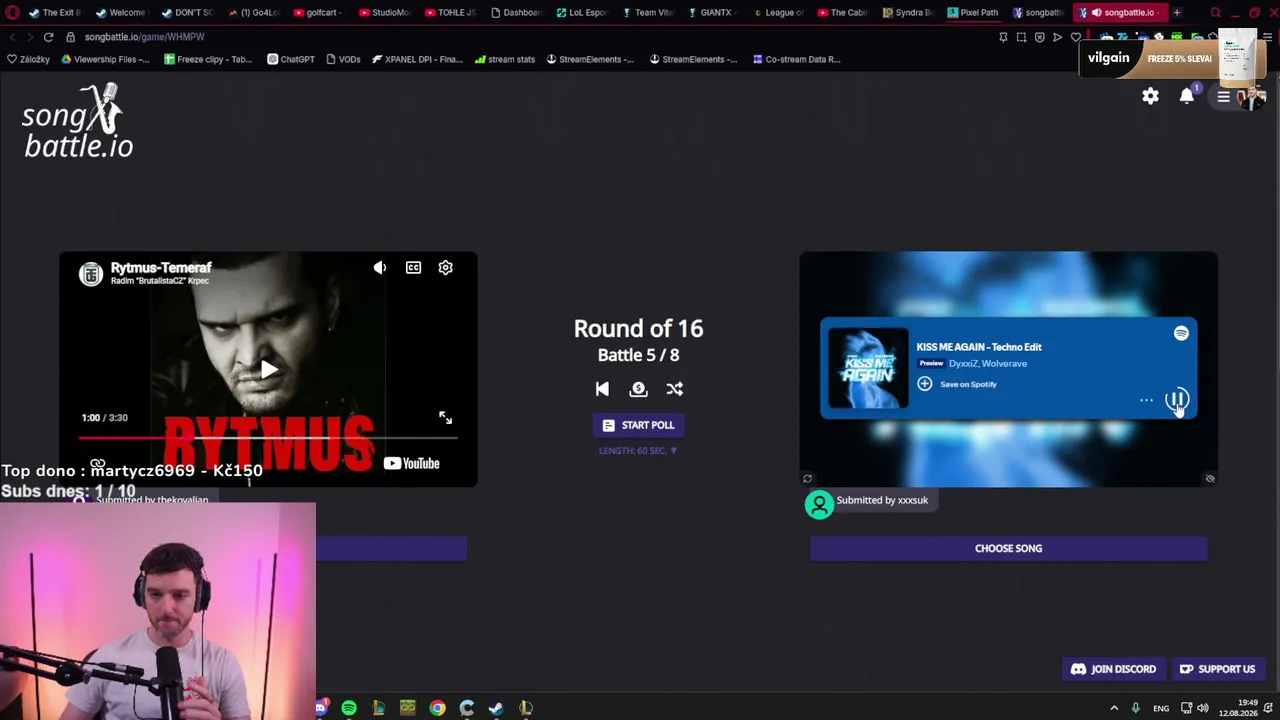Open the system volume control

[x=1202, y=708]
